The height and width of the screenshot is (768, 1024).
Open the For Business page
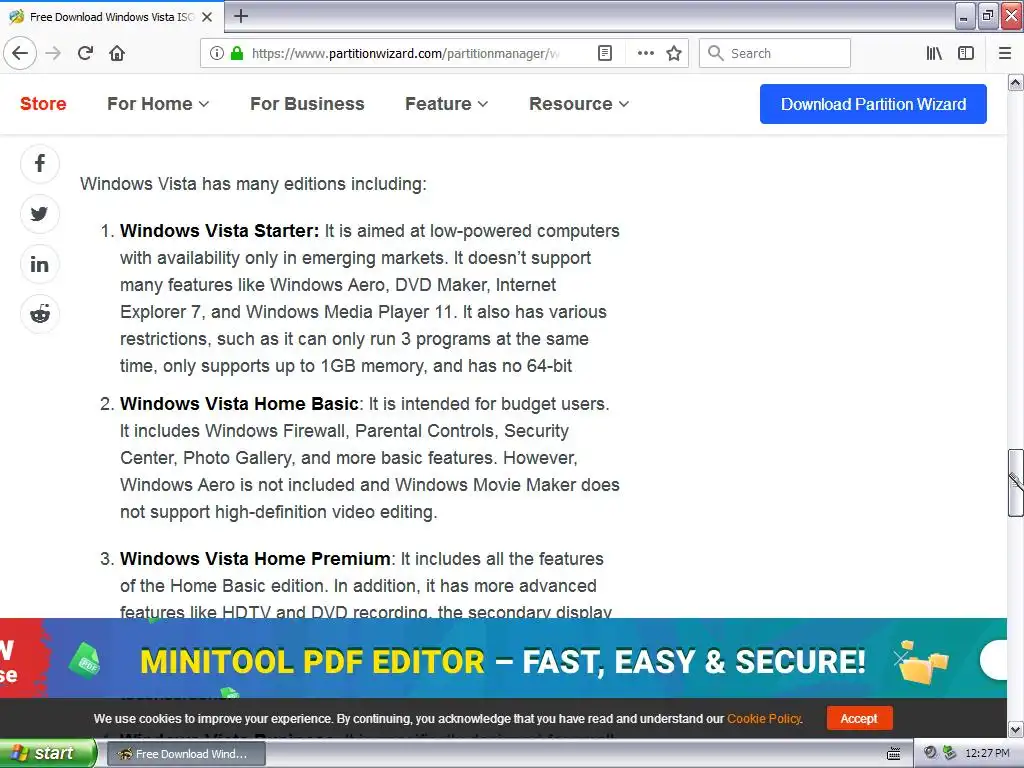pyautogui.click(x=308, y=104)
